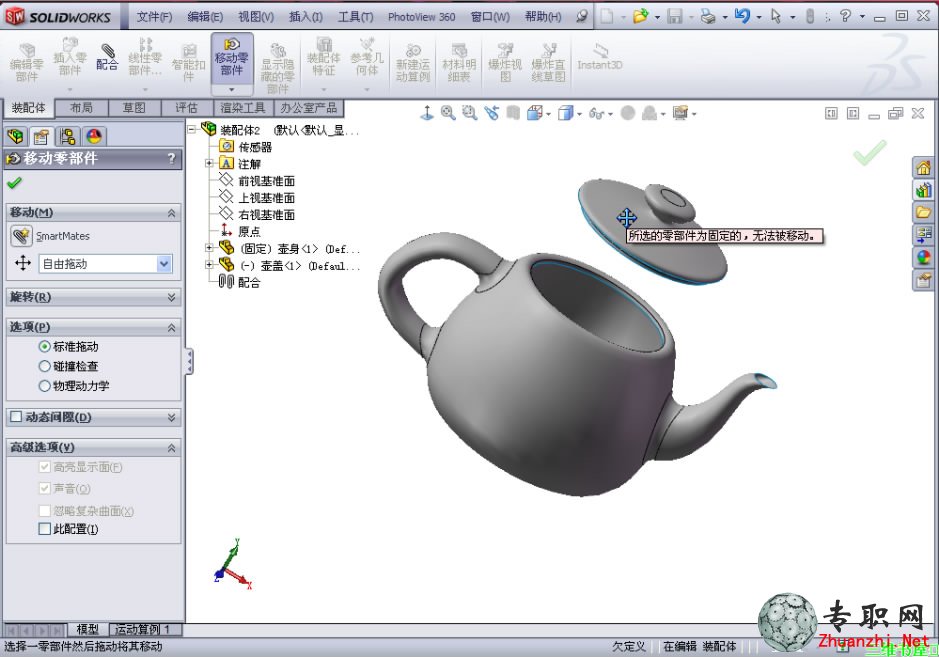Click the SmartMates paperclip button
This screenshot has width=939, height=657.
point(21,236)
